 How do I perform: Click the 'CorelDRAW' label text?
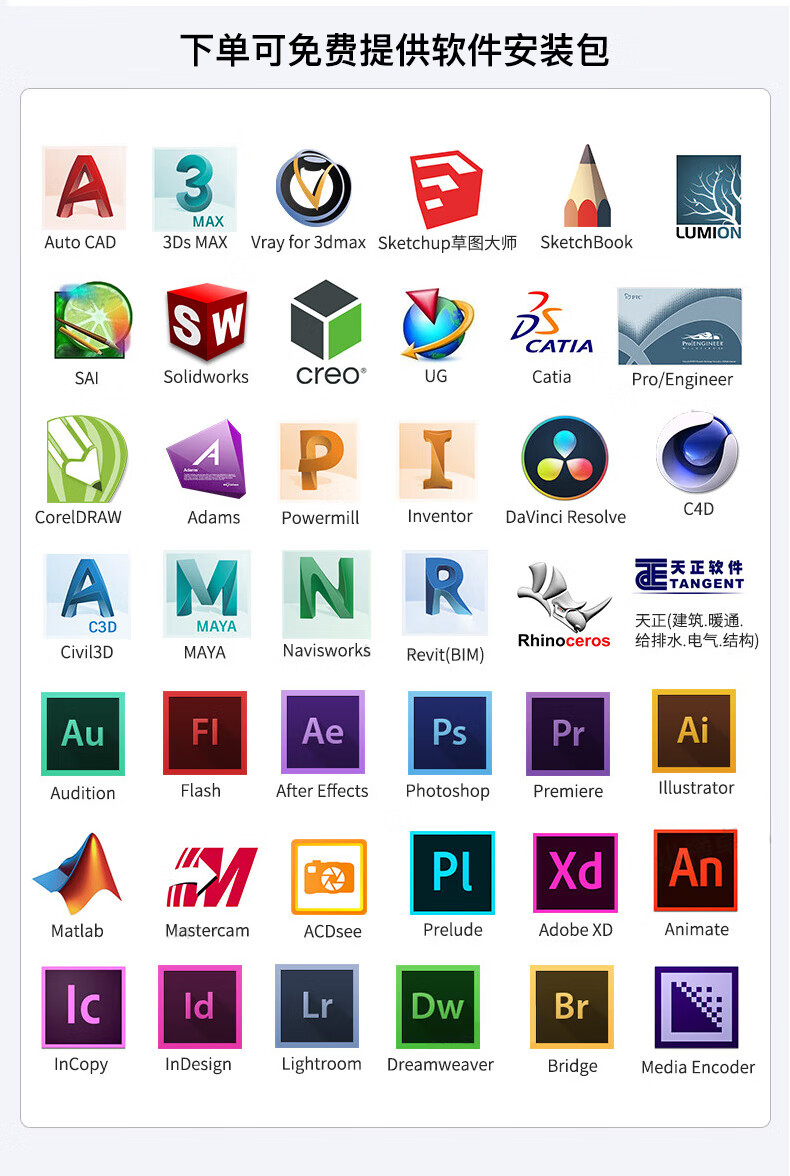78,517
